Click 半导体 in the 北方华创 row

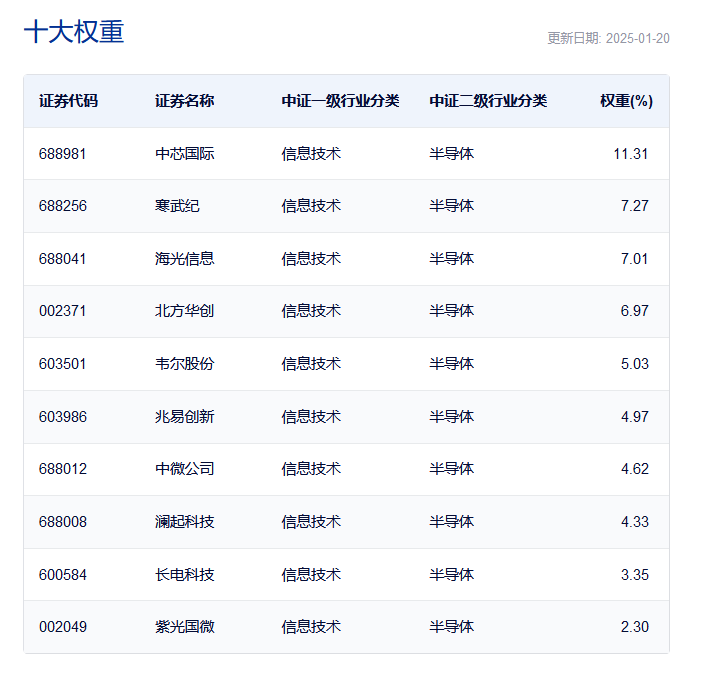[x=452, y=311]
